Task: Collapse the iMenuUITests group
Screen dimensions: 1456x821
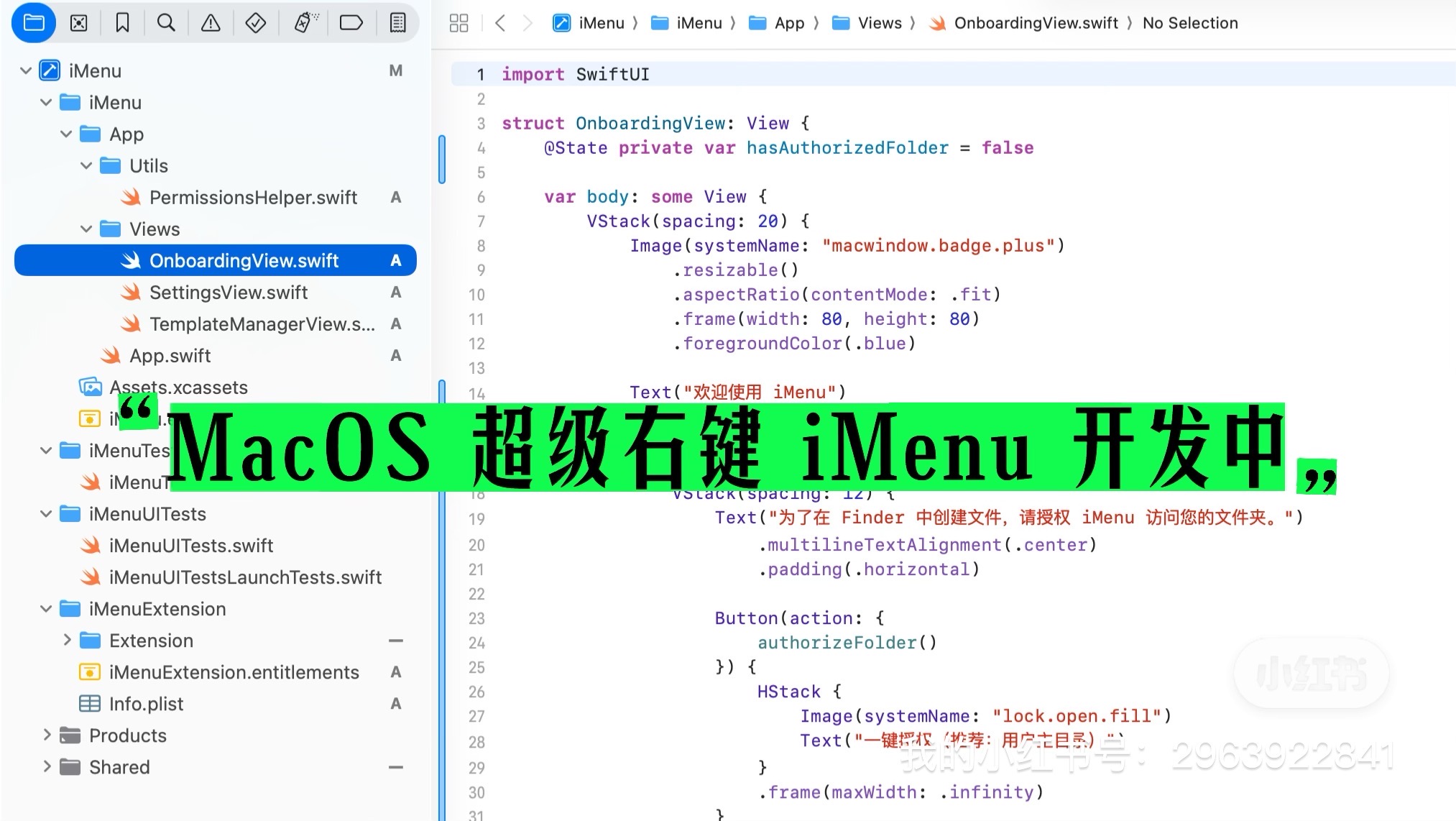Action: click(46, 514)
